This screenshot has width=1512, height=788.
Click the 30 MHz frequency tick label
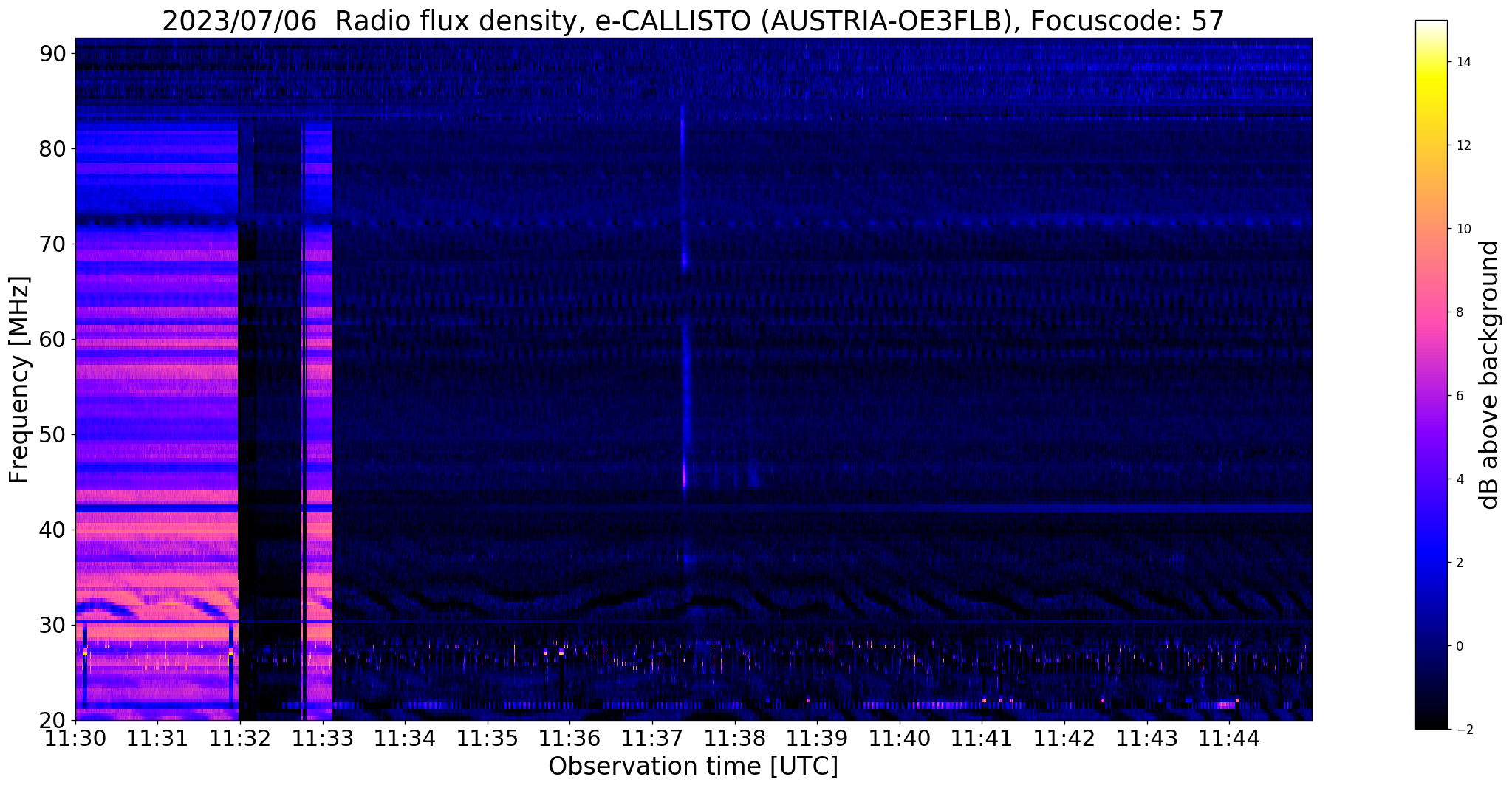tap(53, 625)
